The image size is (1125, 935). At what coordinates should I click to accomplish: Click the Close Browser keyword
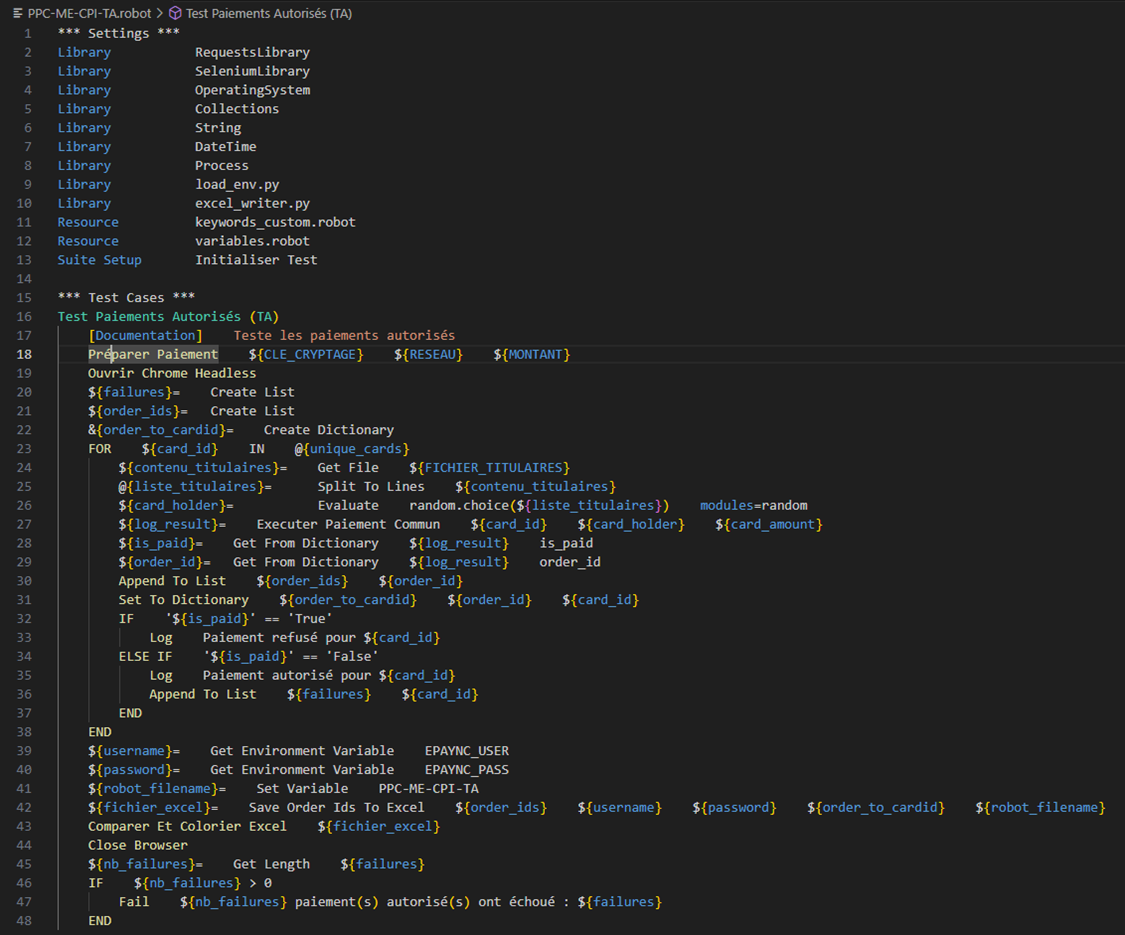tap(138, 844)
